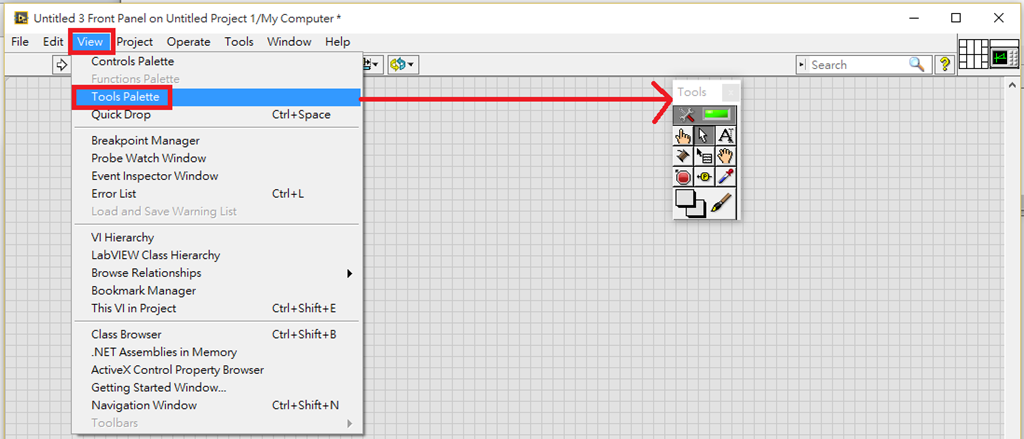The image size is (1024, 439).
Task: Select the Position/Size/Select arrow tool
Action: [x=704, y=136]
